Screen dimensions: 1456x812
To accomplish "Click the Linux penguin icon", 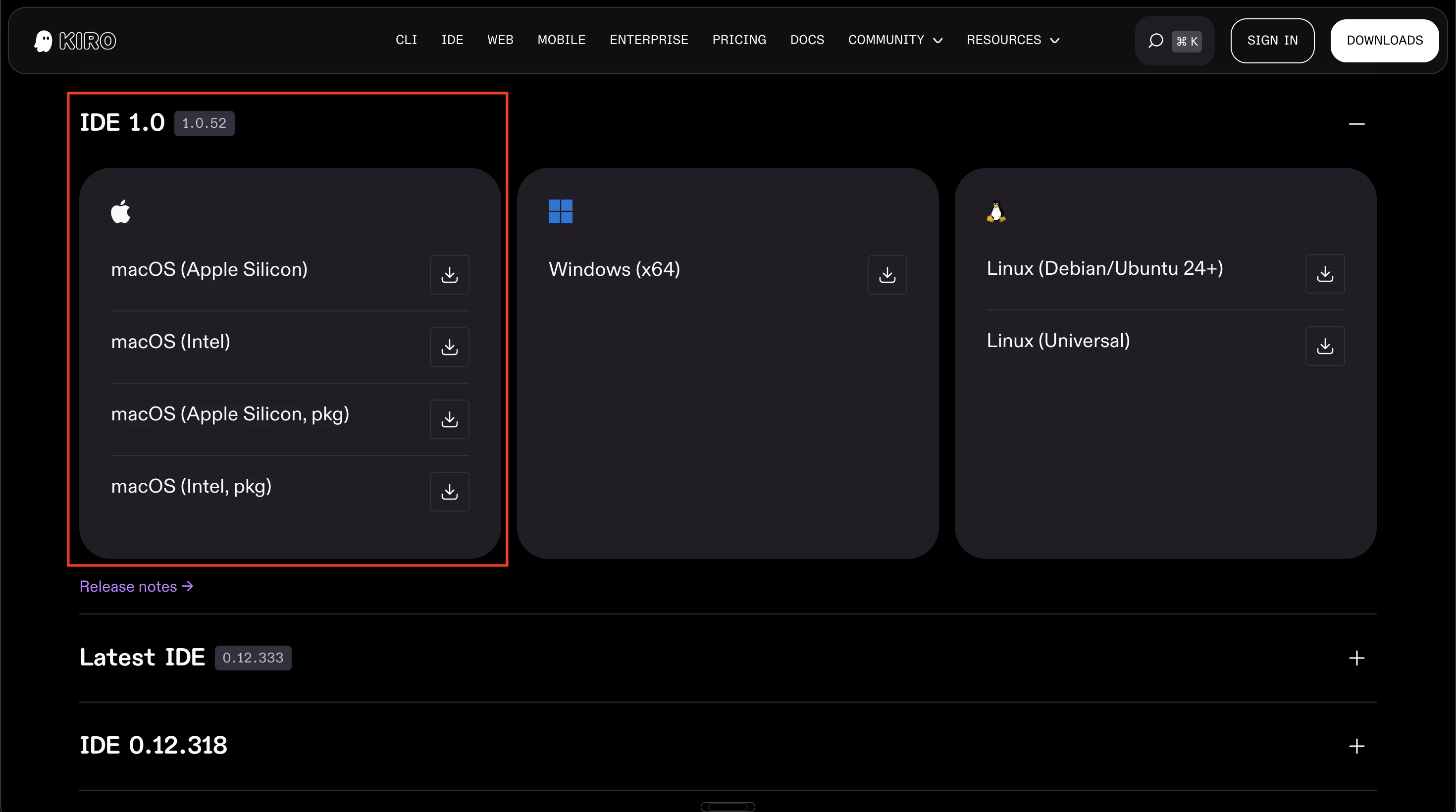I will pyautogui.click(x=996, y=211).
